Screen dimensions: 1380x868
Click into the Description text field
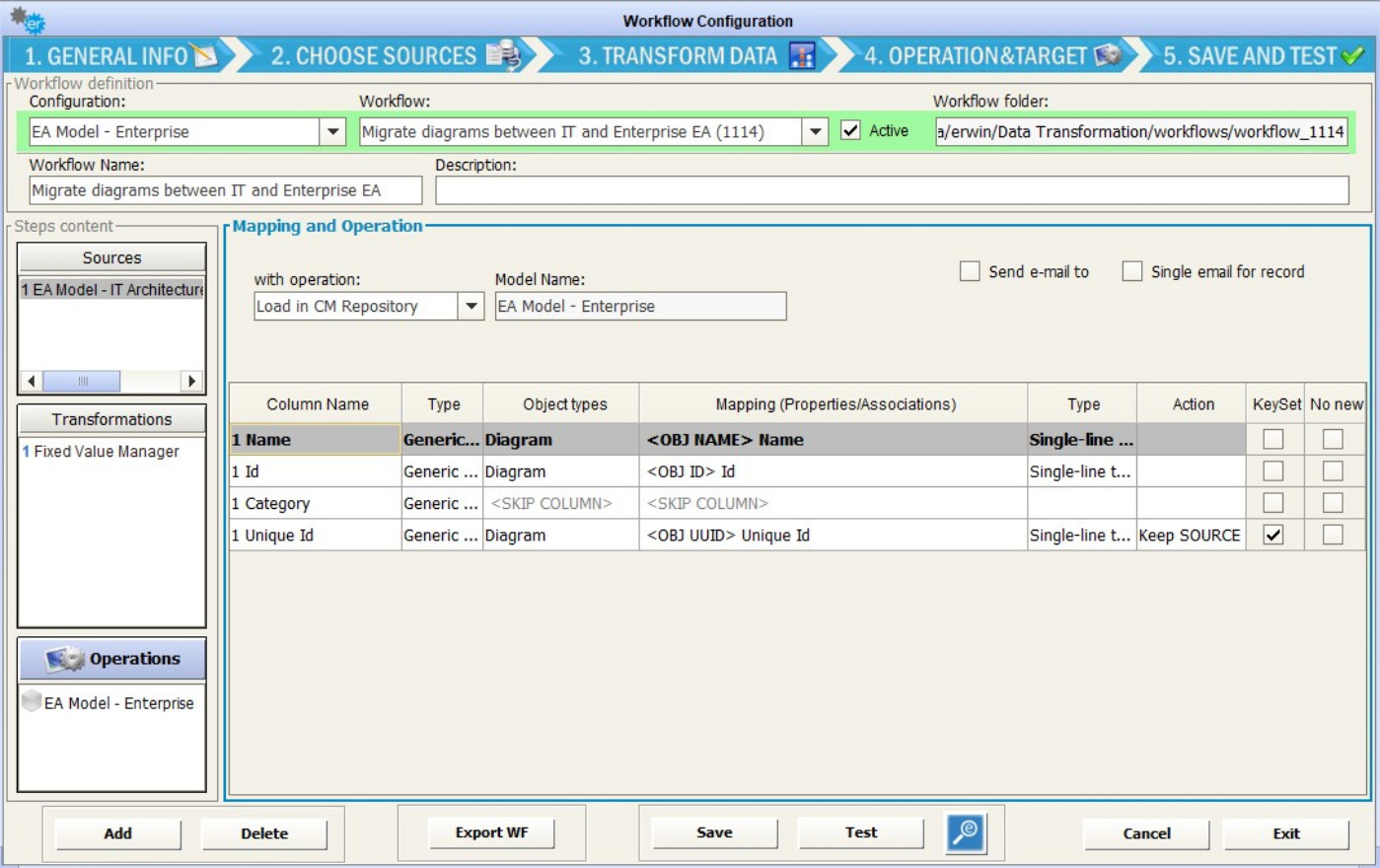[x=892, y=190]
